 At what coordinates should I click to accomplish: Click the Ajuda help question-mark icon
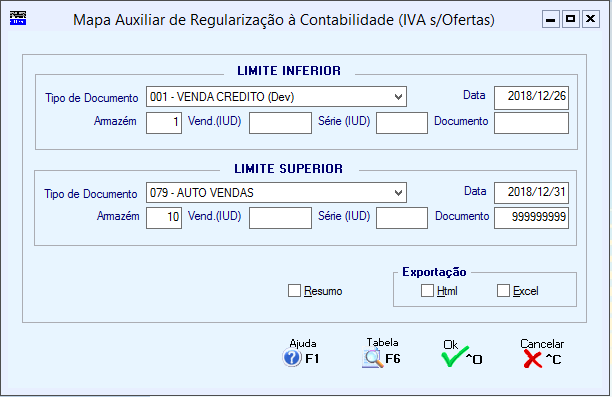tap(292, 358)
